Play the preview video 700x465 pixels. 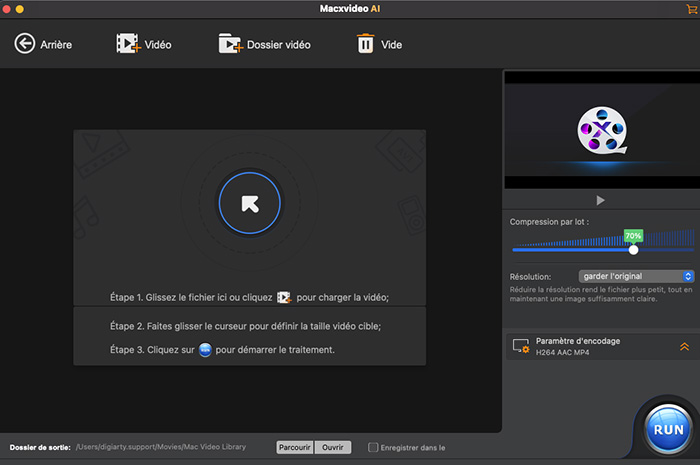(600, 200)
